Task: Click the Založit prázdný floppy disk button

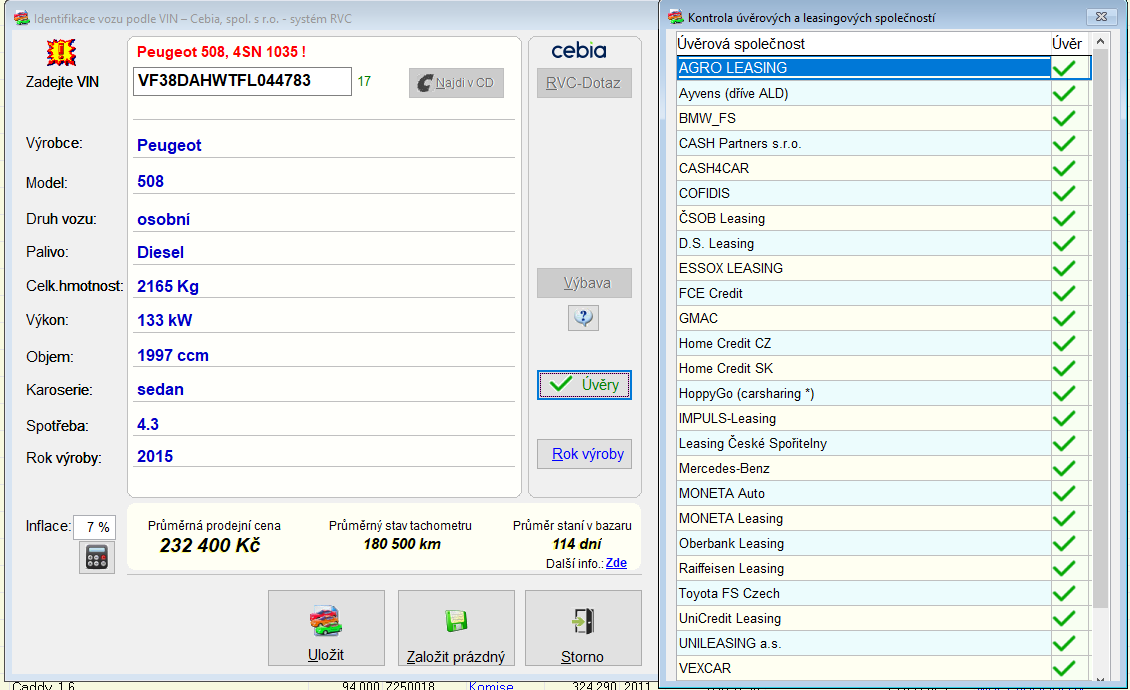Action: [456, 628]
